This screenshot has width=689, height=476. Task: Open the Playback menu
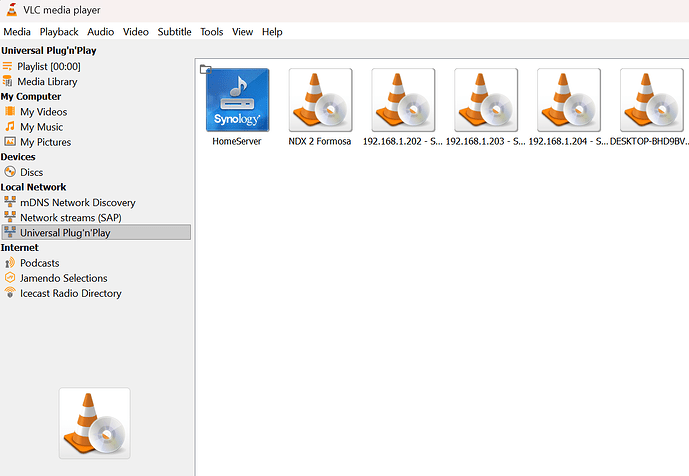[59, 32]
